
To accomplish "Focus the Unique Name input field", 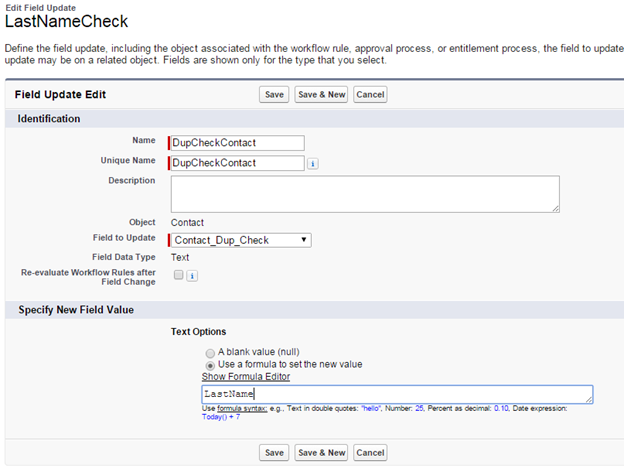I will [238, 163].
